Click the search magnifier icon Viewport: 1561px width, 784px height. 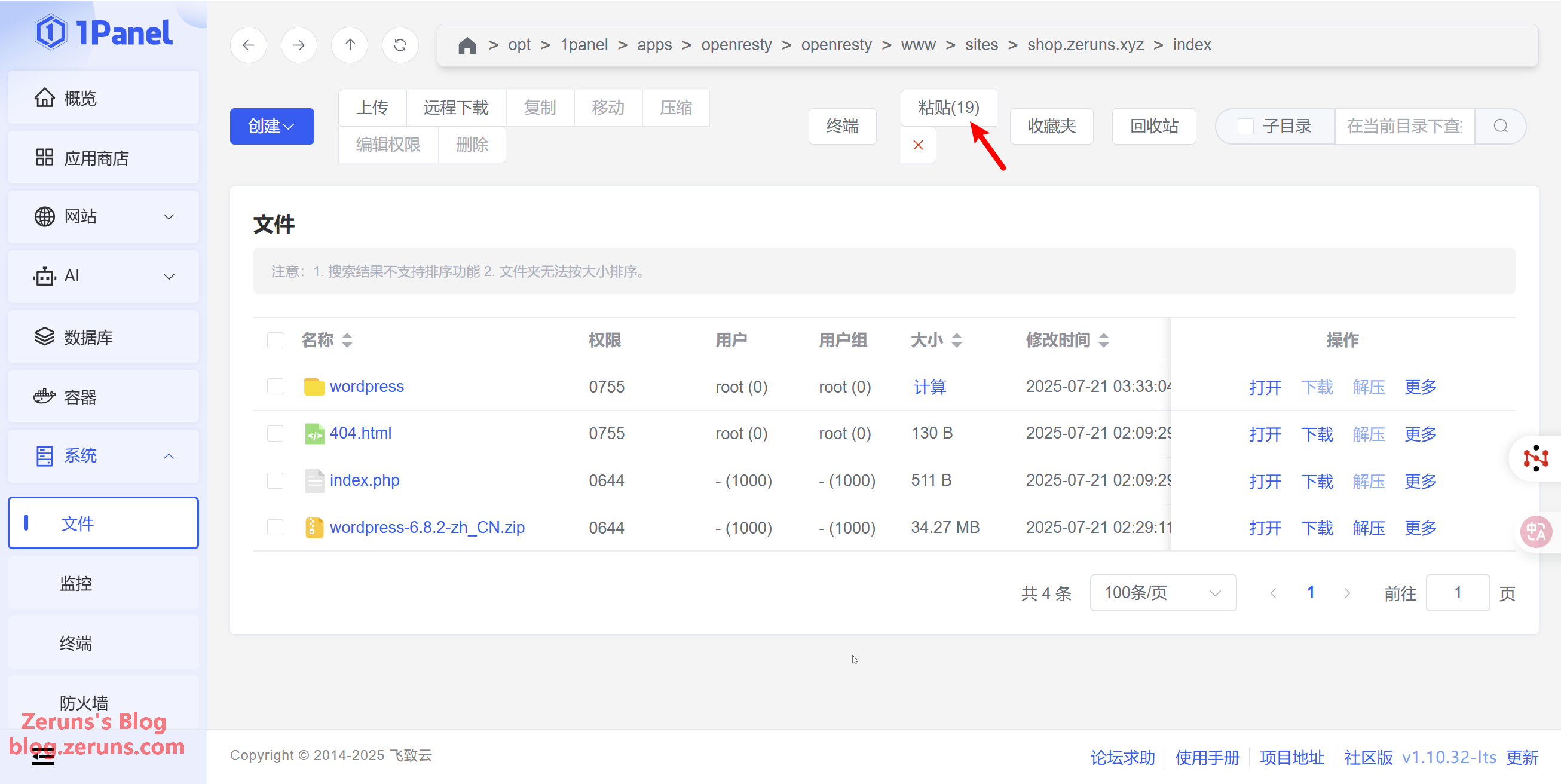pos(1501,126)
